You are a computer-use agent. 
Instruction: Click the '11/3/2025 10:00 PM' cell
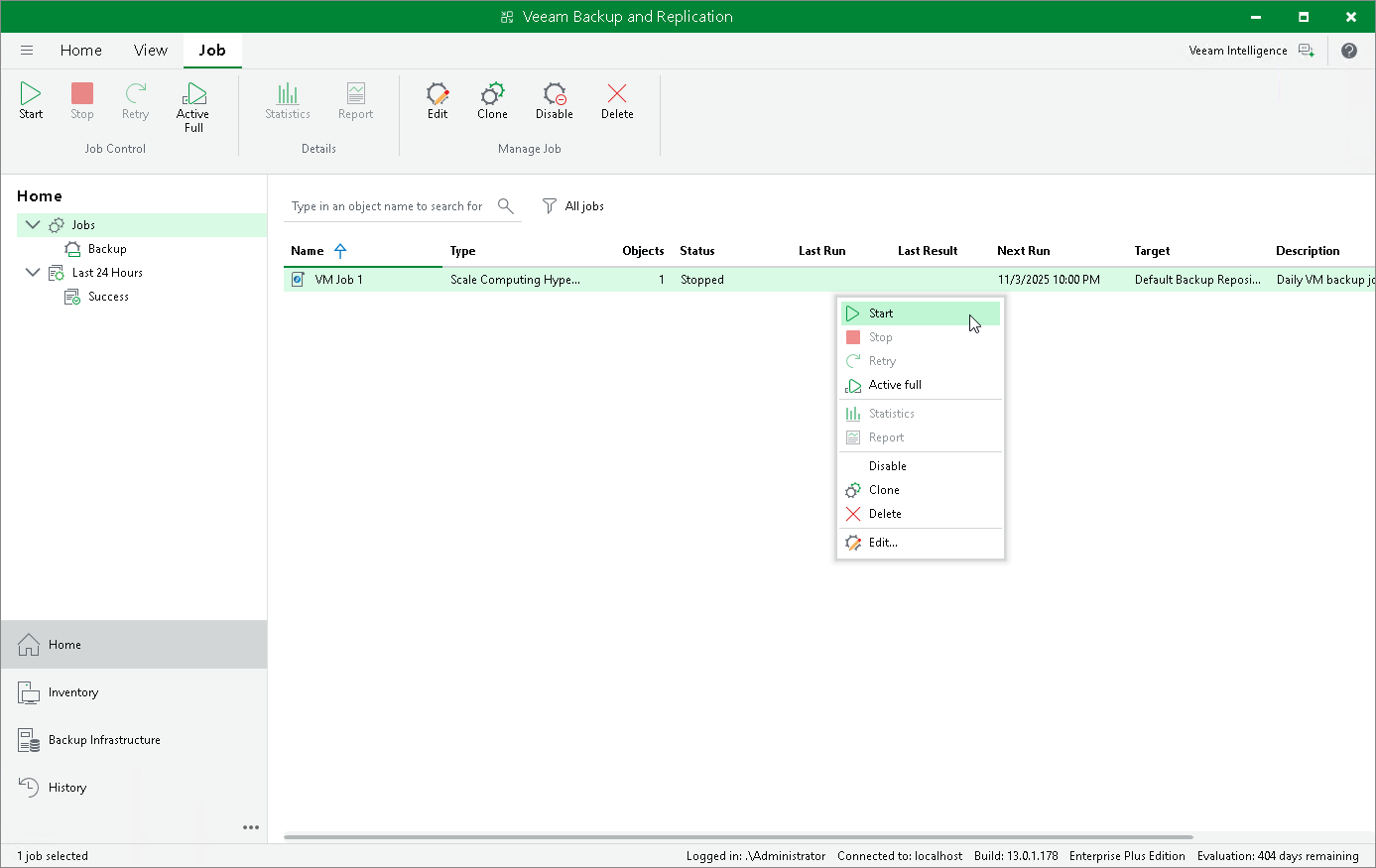pyautogui.click(x=1049, y=280)
